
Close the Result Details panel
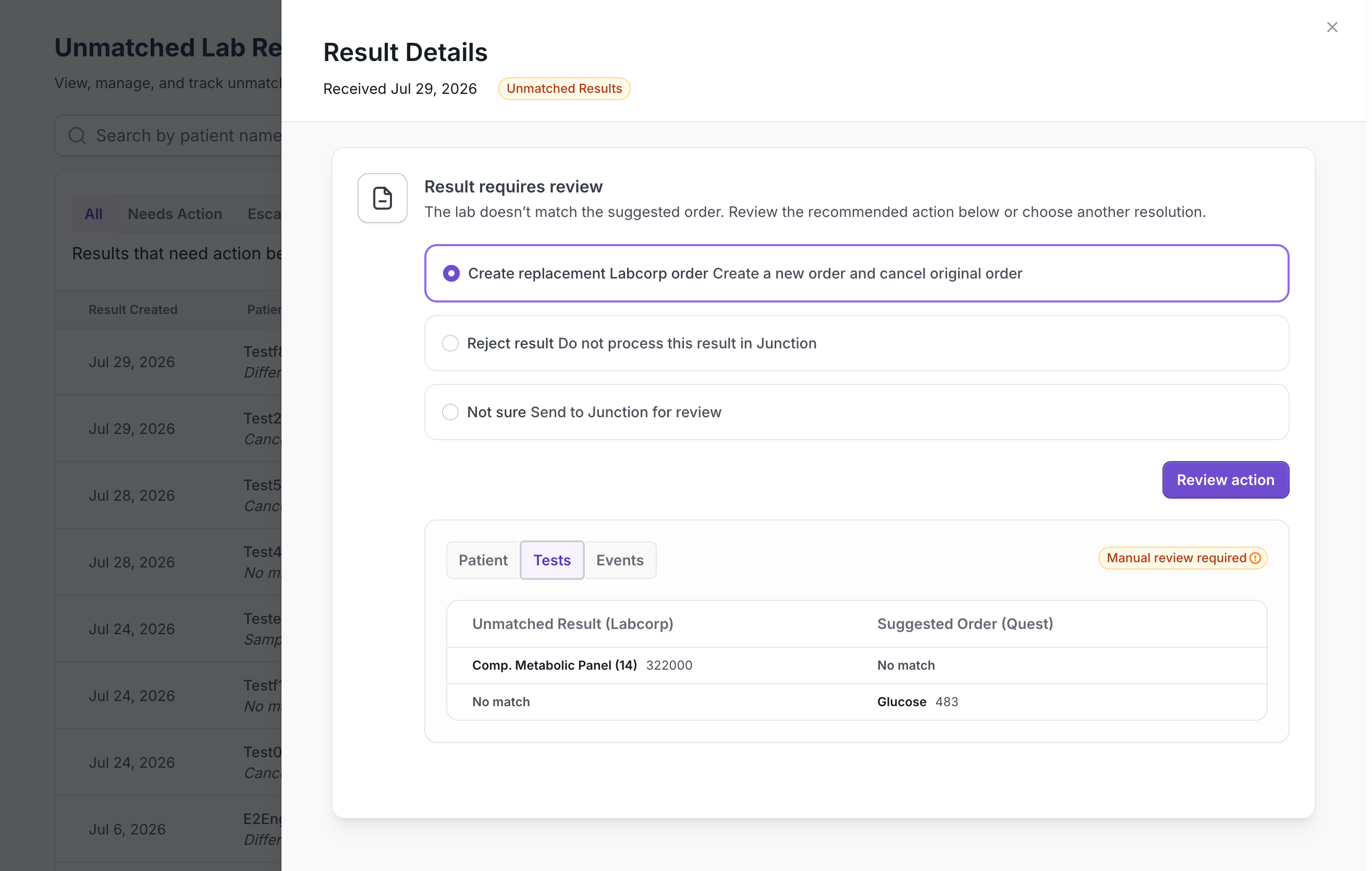(1331, 27)
